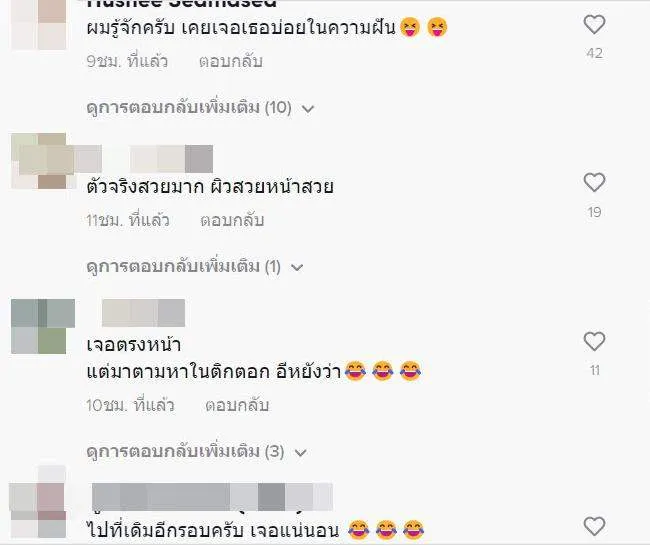Show ดูการตอบกลับเพิ่มเติม (1) reply
The height and width of the screenshot is (546, 650).
pos(195,267)
